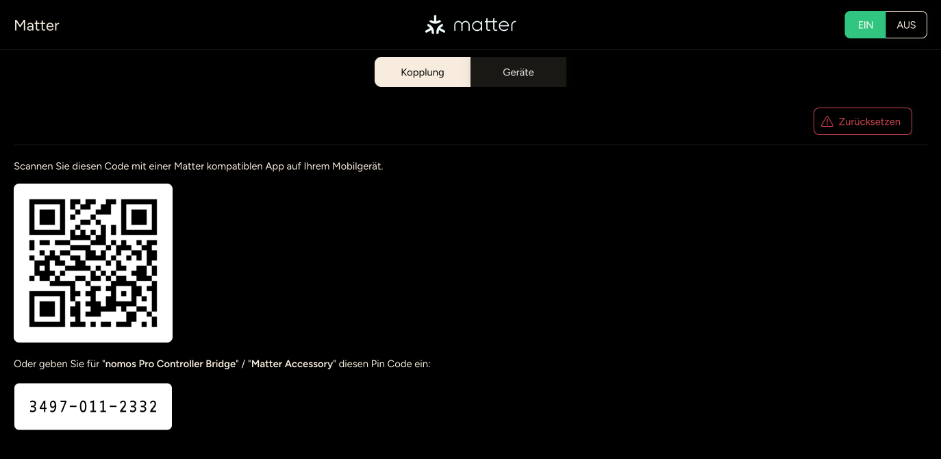
Task: Select the pin code 3497-011-2332
Action: pos(93,407)
